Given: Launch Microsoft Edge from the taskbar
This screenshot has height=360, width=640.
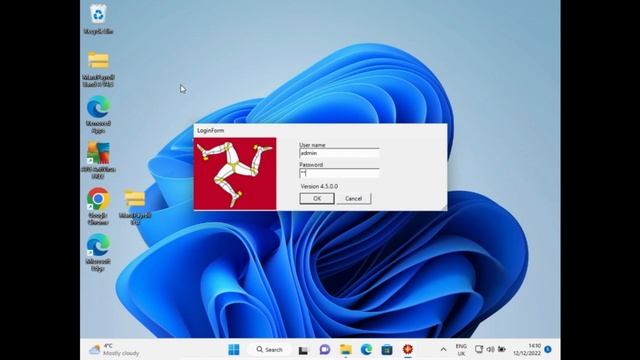Looking at the screenshot, I should 367,350.
